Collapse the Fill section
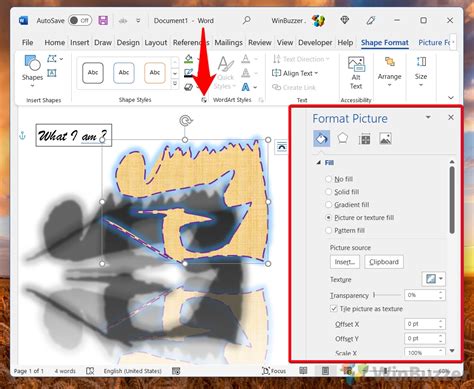Screen dimensions: 474x389 coord(319,163)
